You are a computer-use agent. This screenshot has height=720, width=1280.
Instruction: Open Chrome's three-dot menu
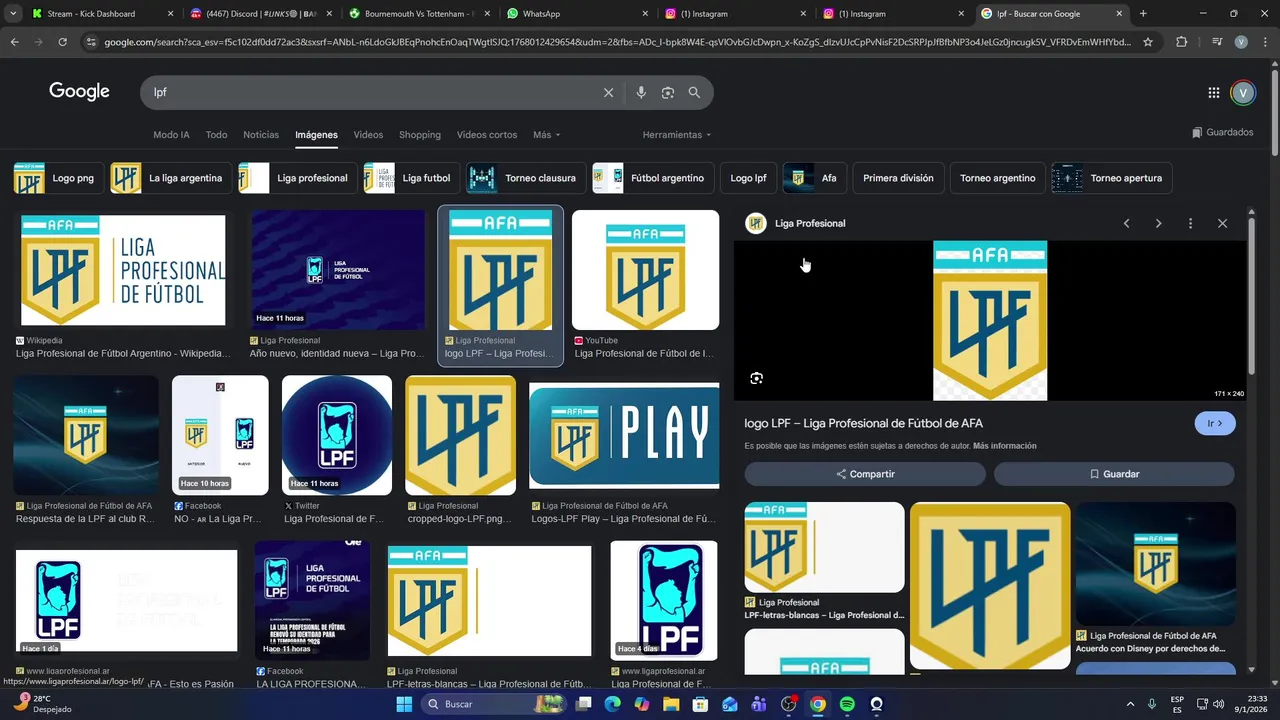tap(1264, 42)
